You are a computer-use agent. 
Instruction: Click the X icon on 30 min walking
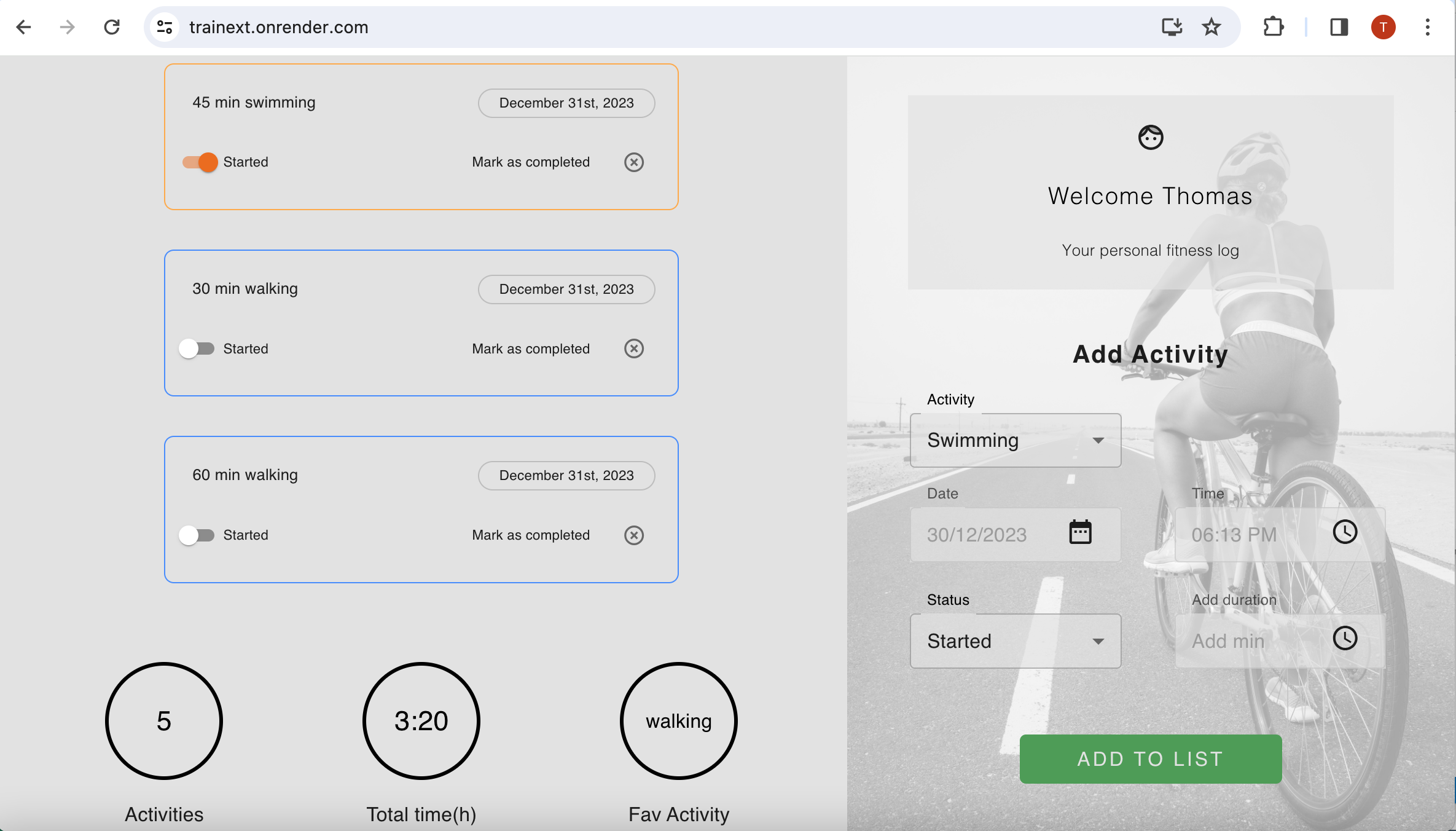[x=634, y=348]
